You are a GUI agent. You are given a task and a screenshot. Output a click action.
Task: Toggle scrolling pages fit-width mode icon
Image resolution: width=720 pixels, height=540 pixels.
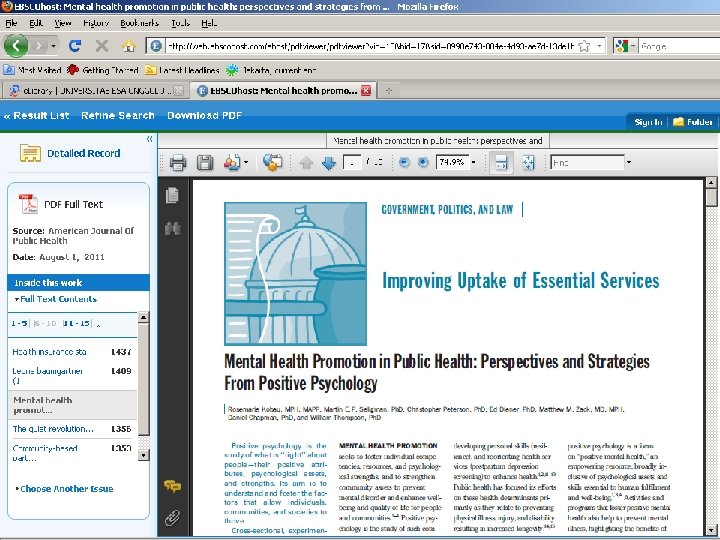pos(501,163)
